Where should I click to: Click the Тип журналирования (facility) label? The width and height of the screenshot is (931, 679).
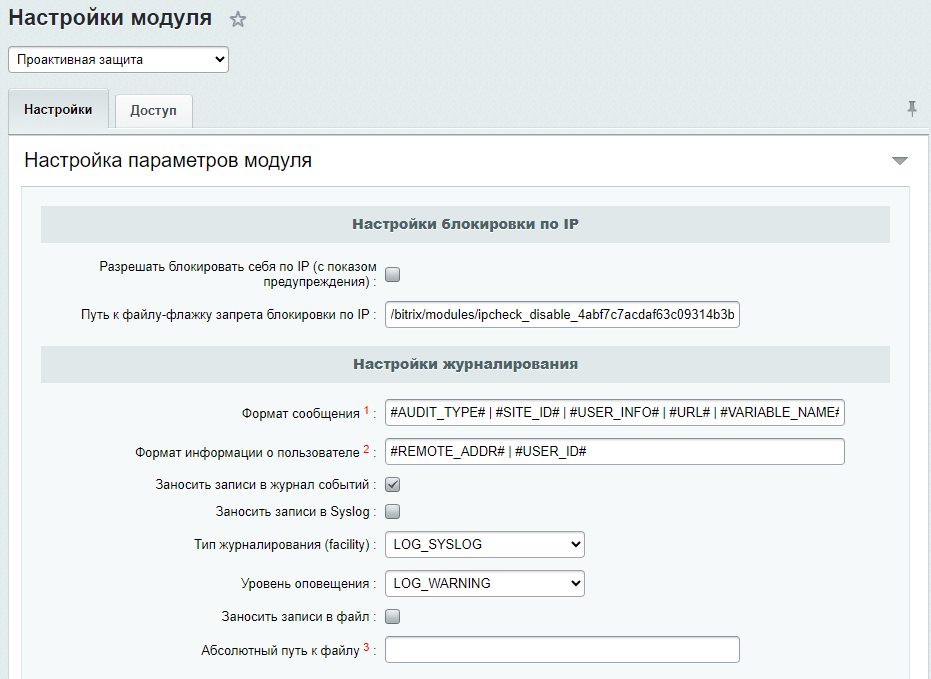pyautogui.click(x=281, y=544)
